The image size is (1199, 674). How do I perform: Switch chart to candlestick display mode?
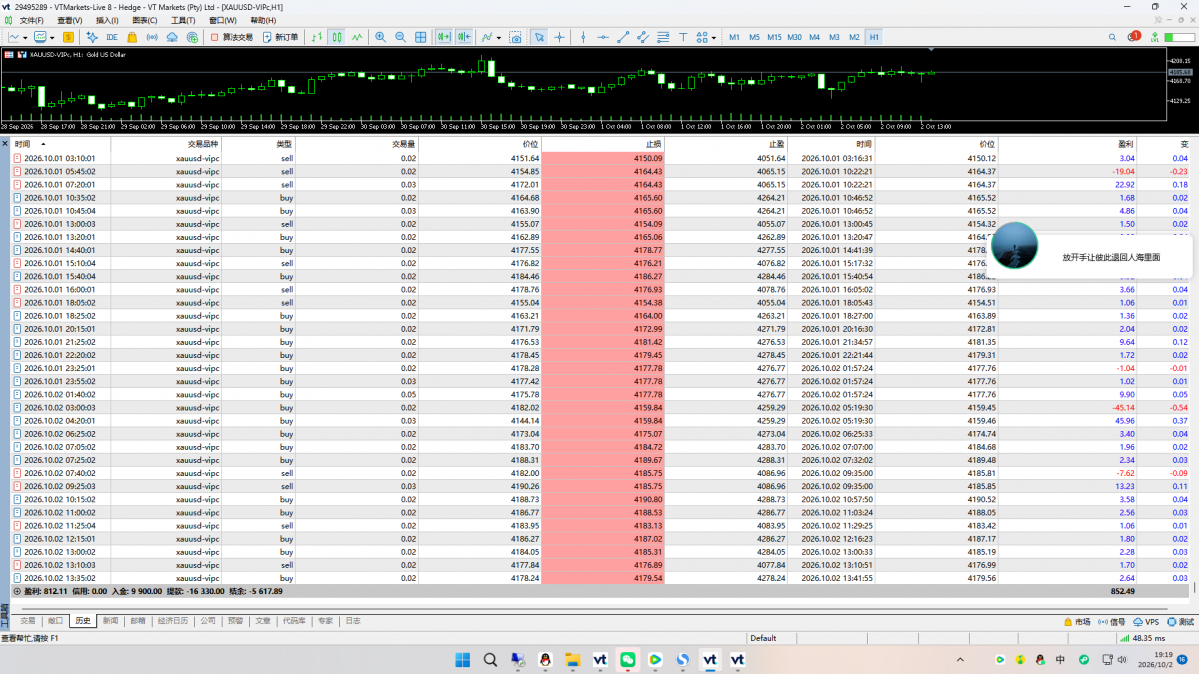pyautogui.click(x=337, y=37)
